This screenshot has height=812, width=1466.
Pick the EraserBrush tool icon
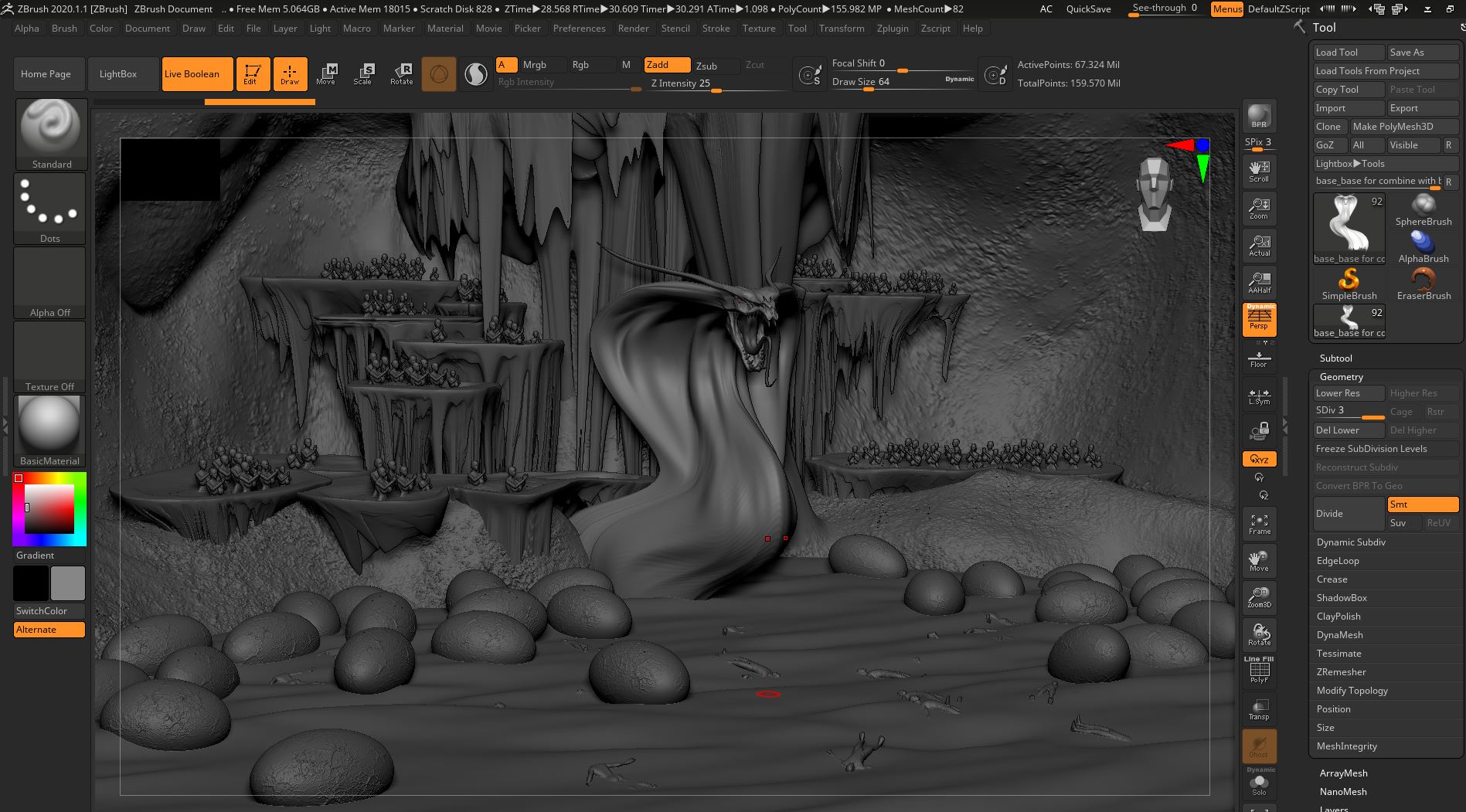click(x=1423, y=284)
